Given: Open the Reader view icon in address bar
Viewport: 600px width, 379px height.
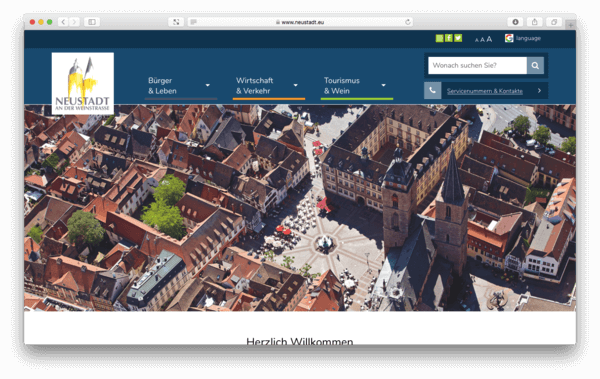Looking at the screenshot, I should pyautogui.click(x=194, y=22).
